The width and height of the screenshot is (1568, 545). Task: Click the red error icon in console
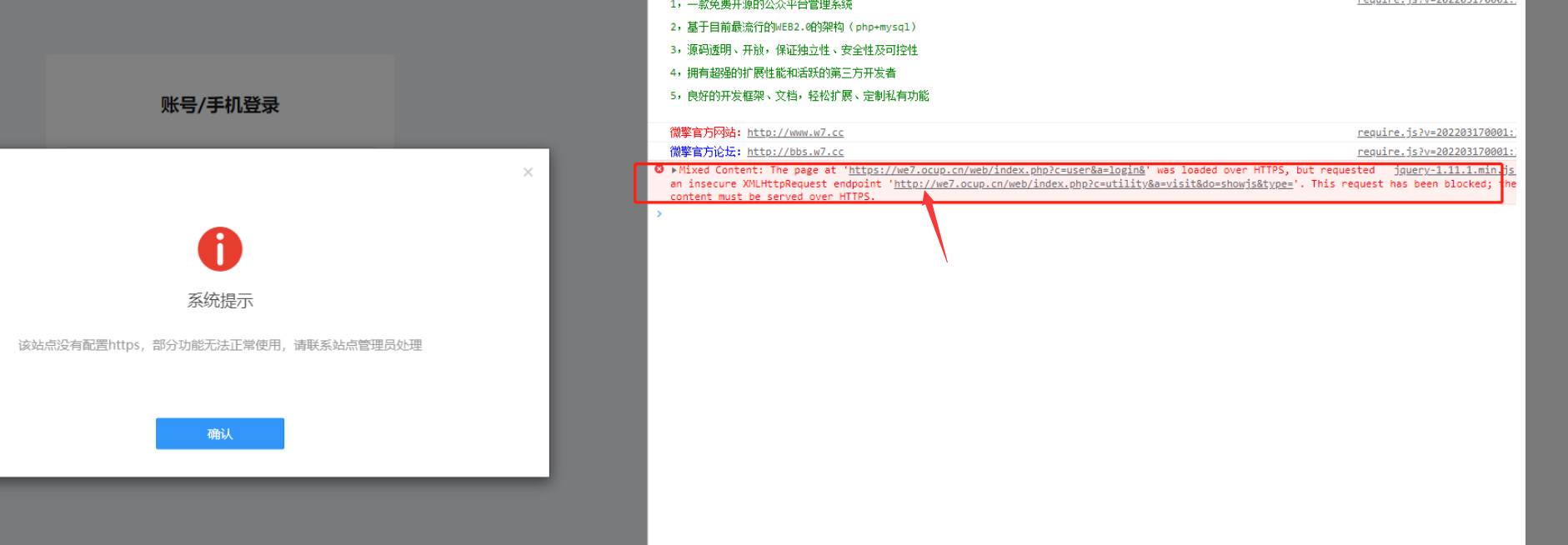(659, 169)
